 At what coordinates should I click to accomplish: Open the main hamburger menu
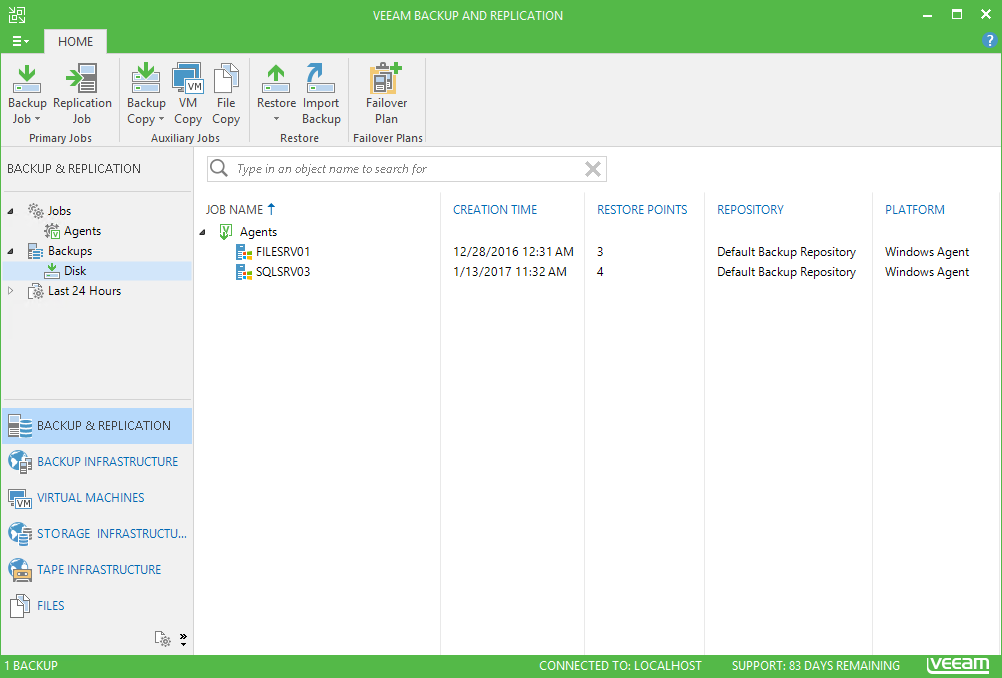[x=20, y=41]
